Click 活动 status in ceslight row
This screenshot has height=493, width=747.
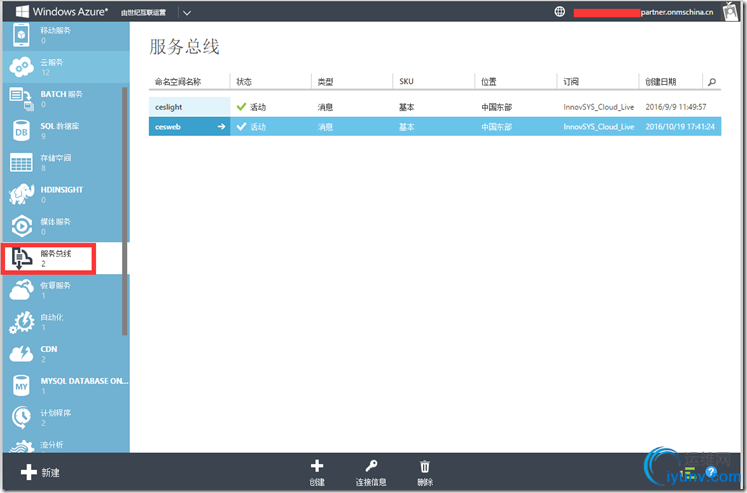point(258,107)
